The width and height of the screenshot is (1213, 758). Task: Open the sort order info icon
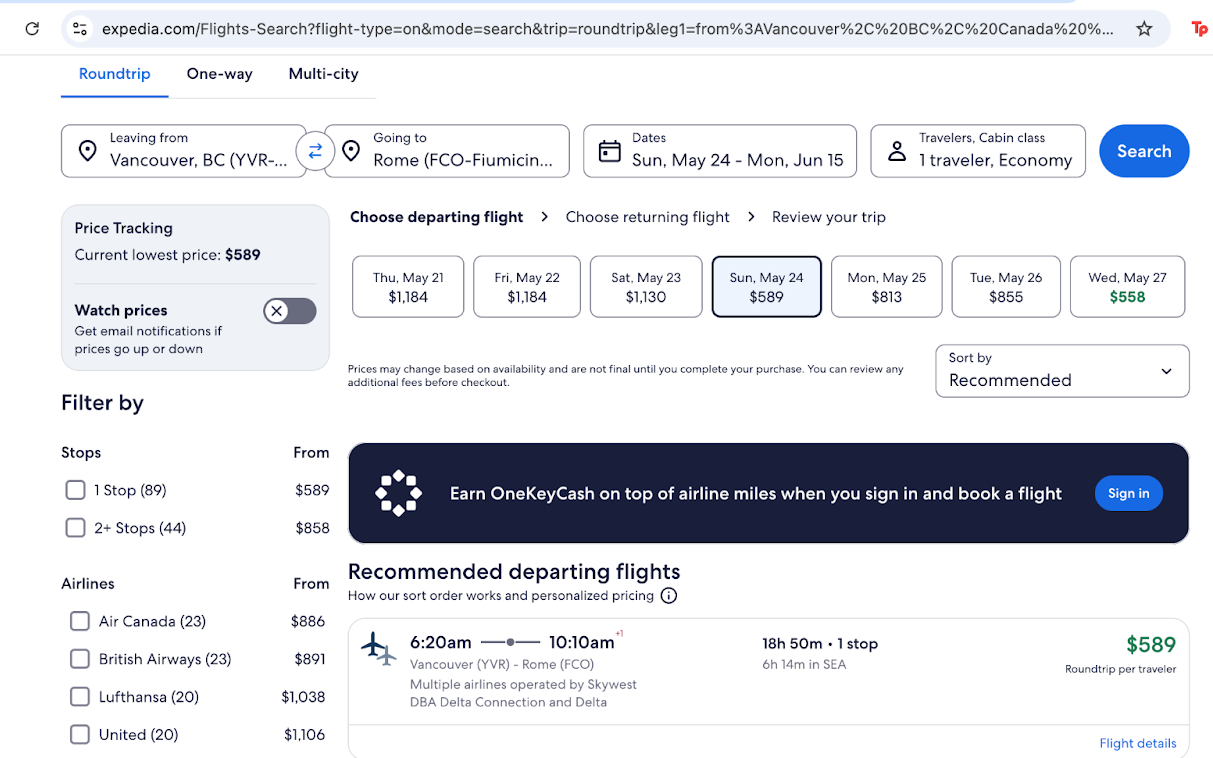coord(669,596)
